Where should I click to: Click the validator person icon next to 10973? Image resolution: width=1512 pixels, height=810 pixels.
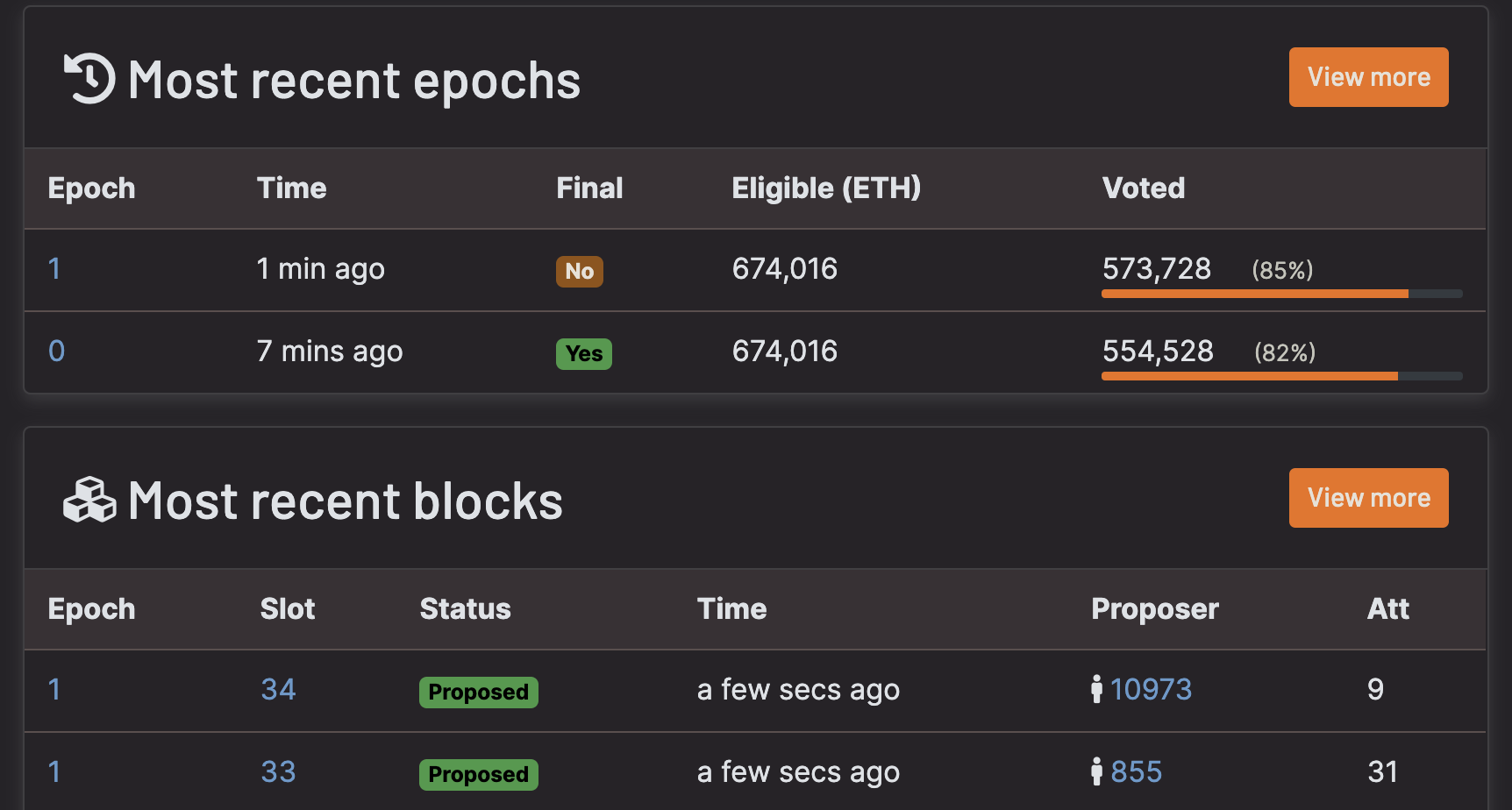click(x=1096, y=689)
